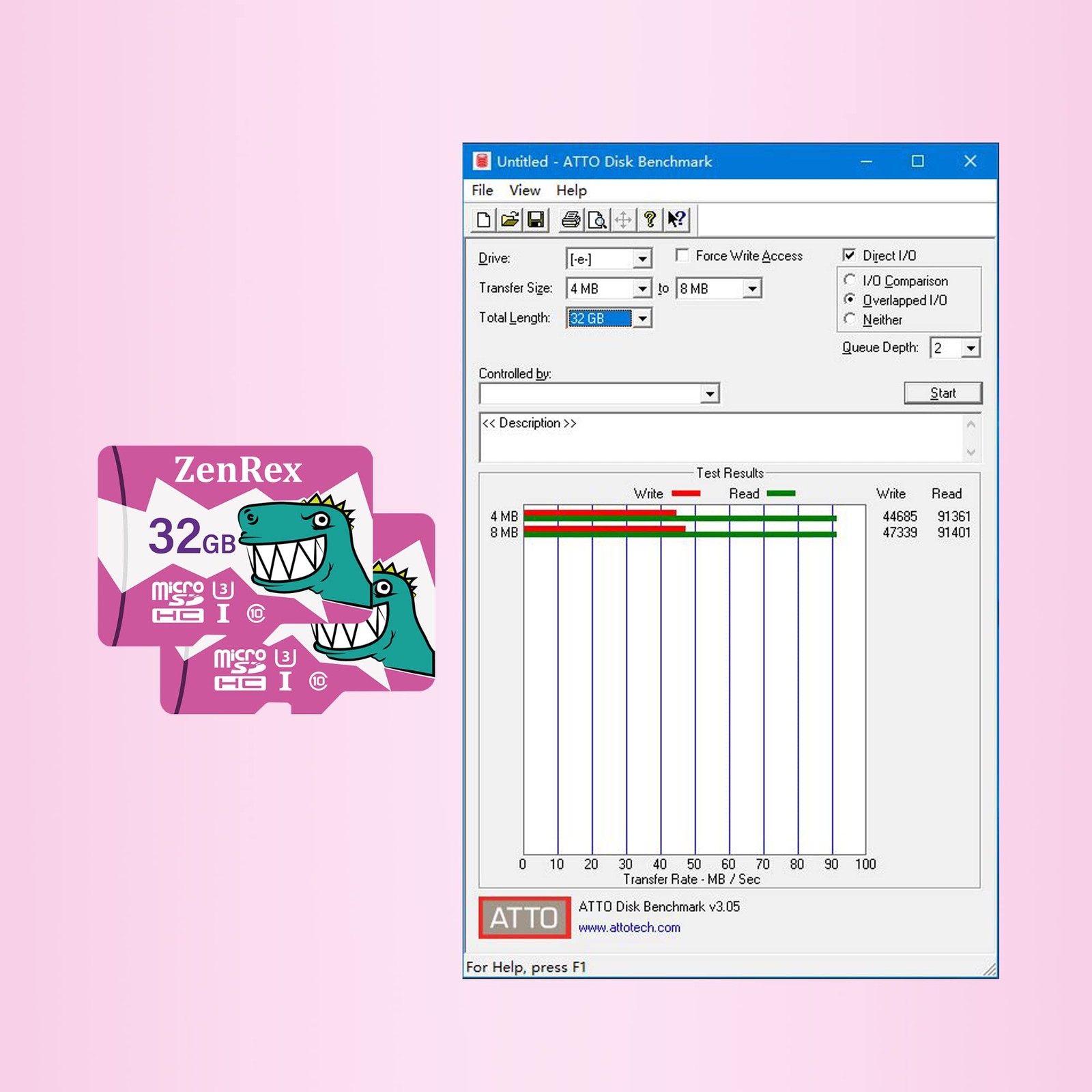Click the 4 MB read value 91361

point(953,517)
